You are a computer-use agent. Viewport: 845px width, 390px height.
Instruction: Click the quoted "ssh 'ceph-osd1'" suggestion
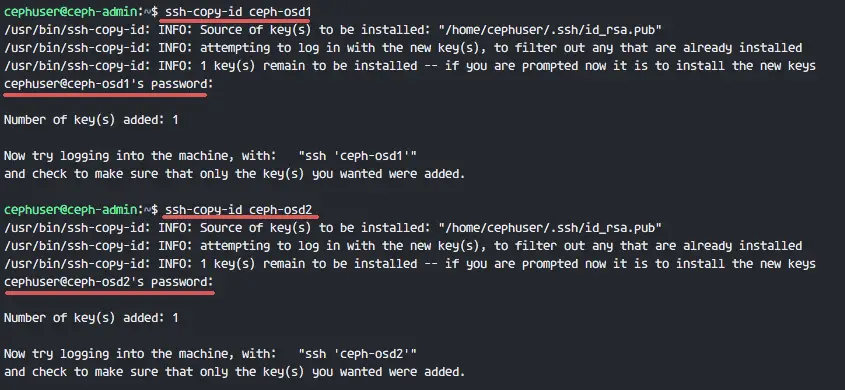[357, 156]
